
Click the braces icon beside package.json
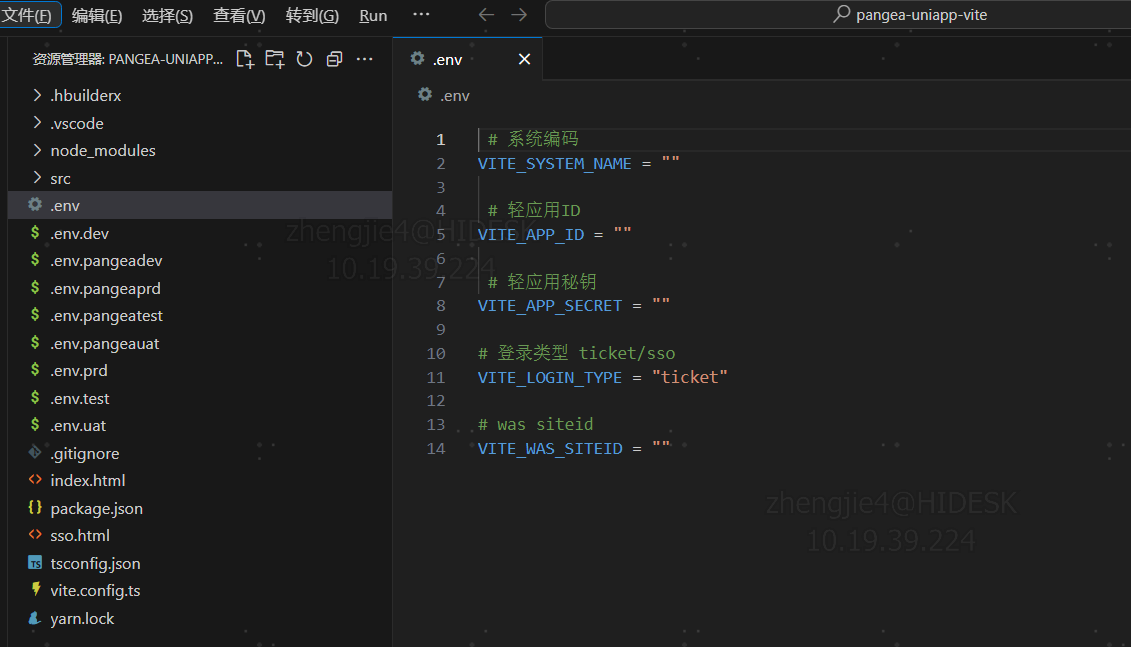pos(35,507)
